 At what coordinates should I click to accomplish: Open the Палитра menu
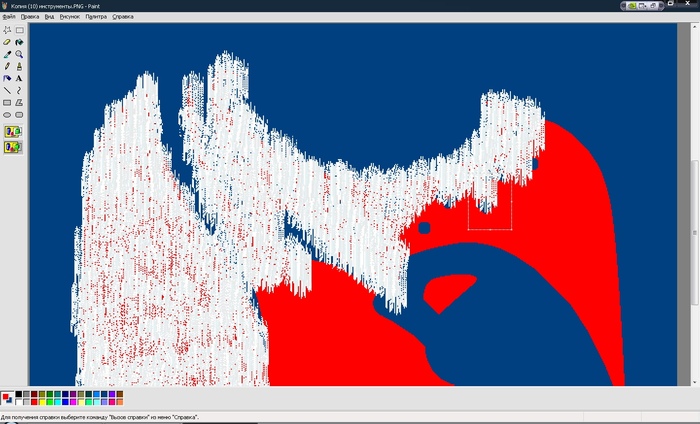(x=96, y=17)
